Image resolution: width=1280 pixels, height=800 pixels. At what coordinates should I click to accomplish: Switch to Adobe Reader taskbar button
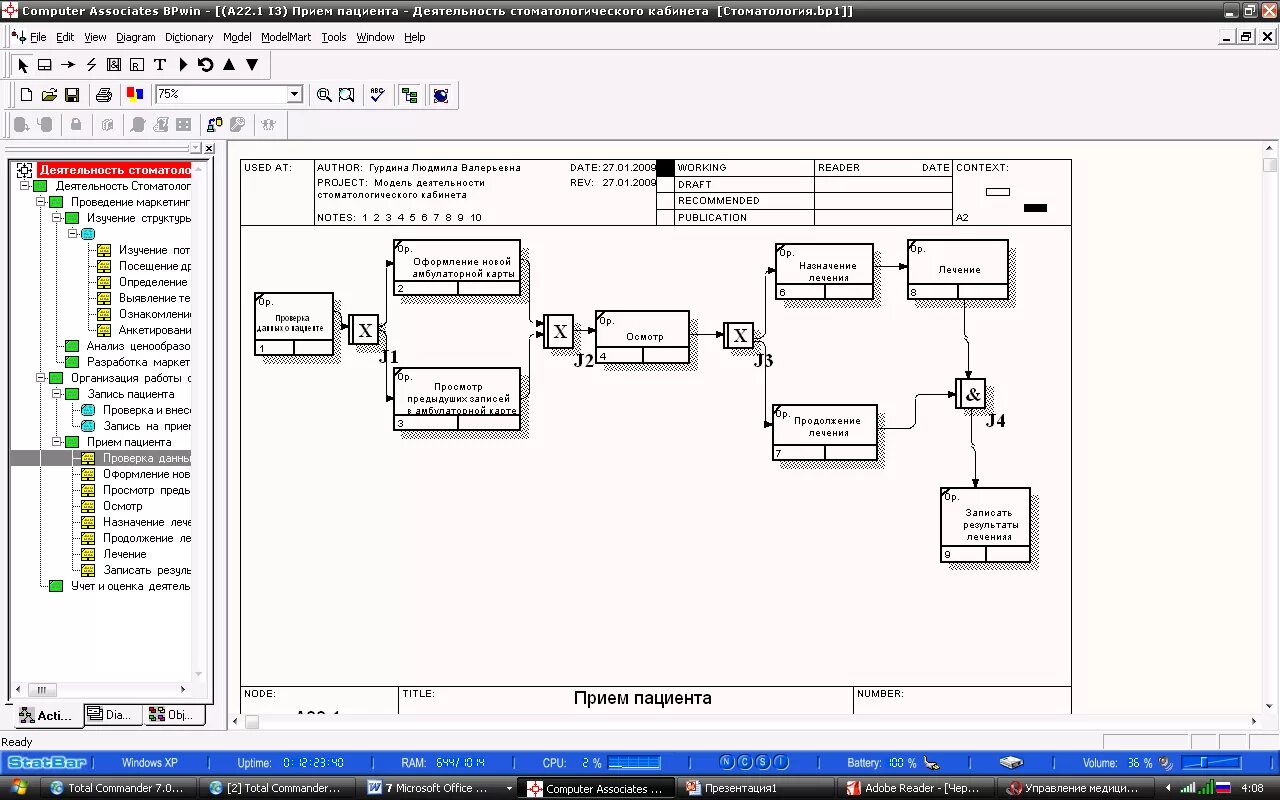[917, 788]
